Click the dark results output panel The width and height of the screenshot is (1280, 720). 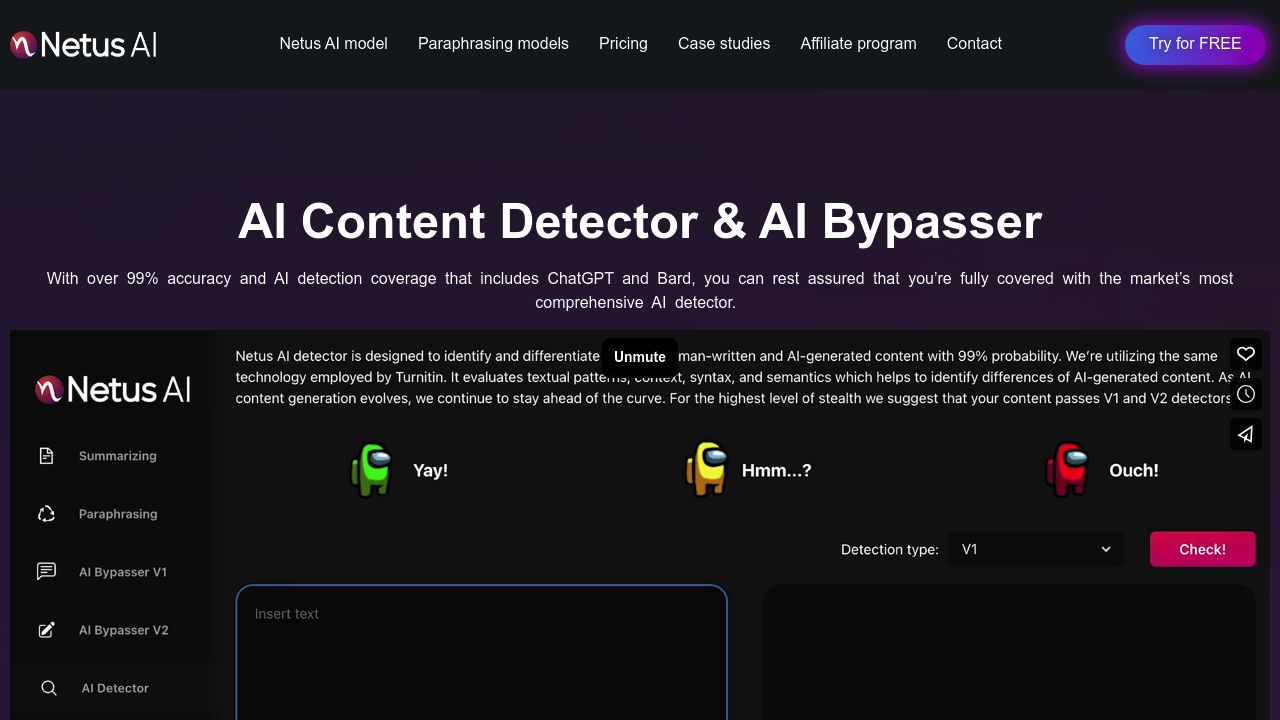[1009, 652]
